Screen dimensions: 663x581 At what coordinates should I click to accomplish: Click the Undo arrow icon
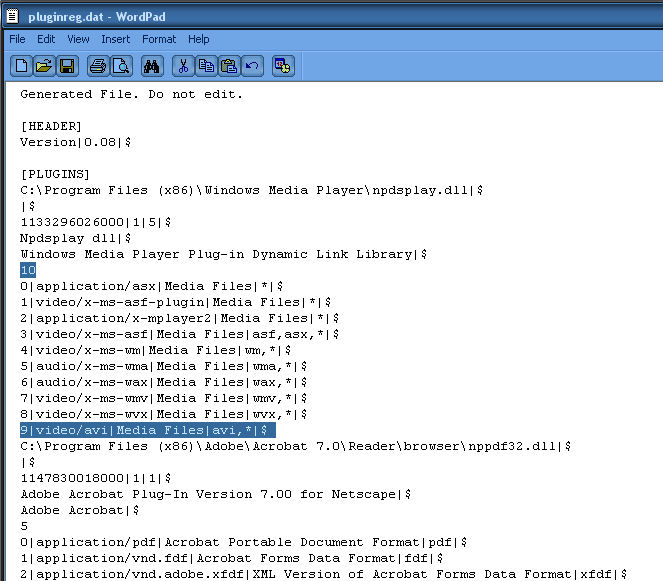252,66
